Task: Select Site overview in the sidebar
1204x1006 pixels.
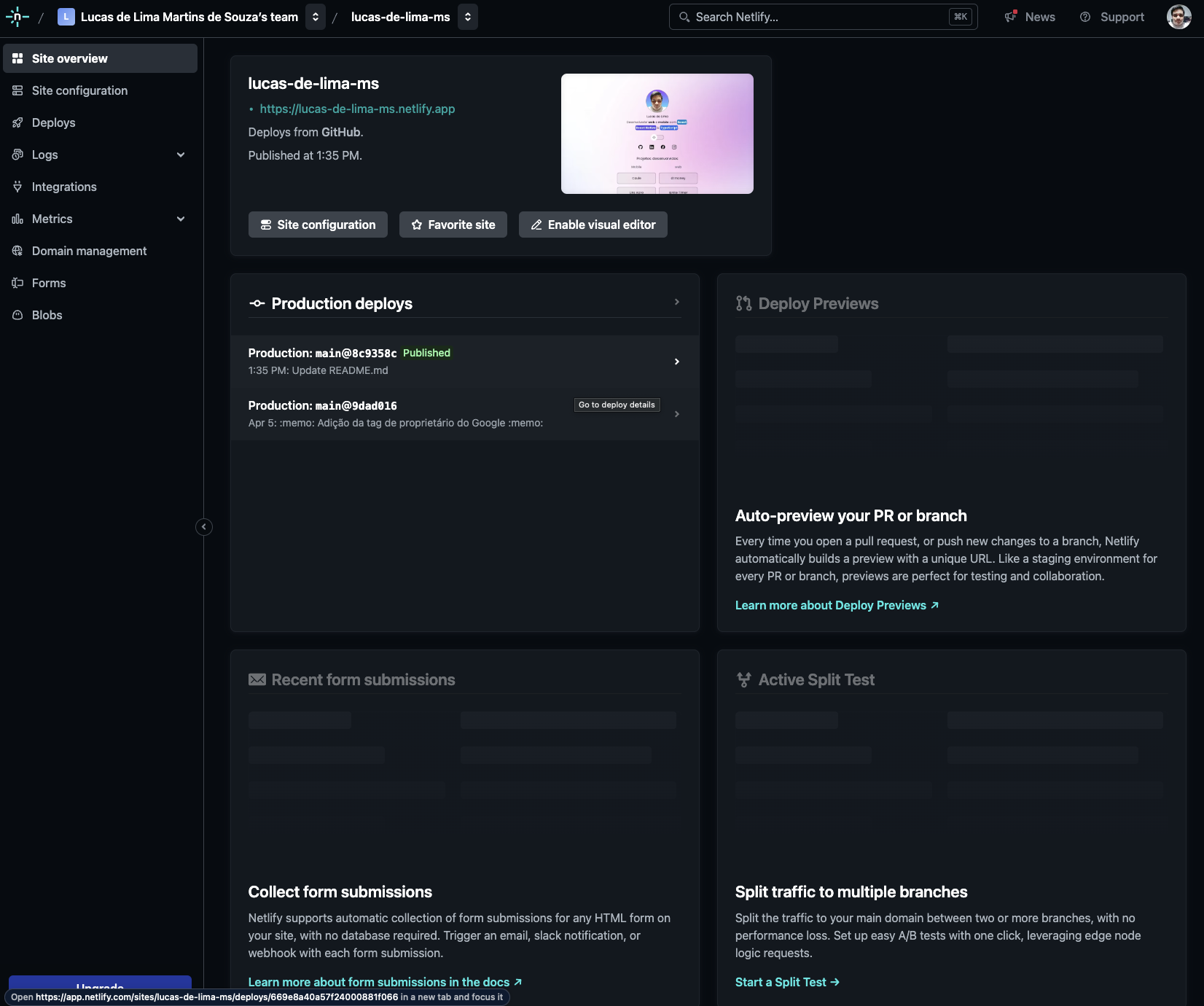Action: tap(101, 58)
